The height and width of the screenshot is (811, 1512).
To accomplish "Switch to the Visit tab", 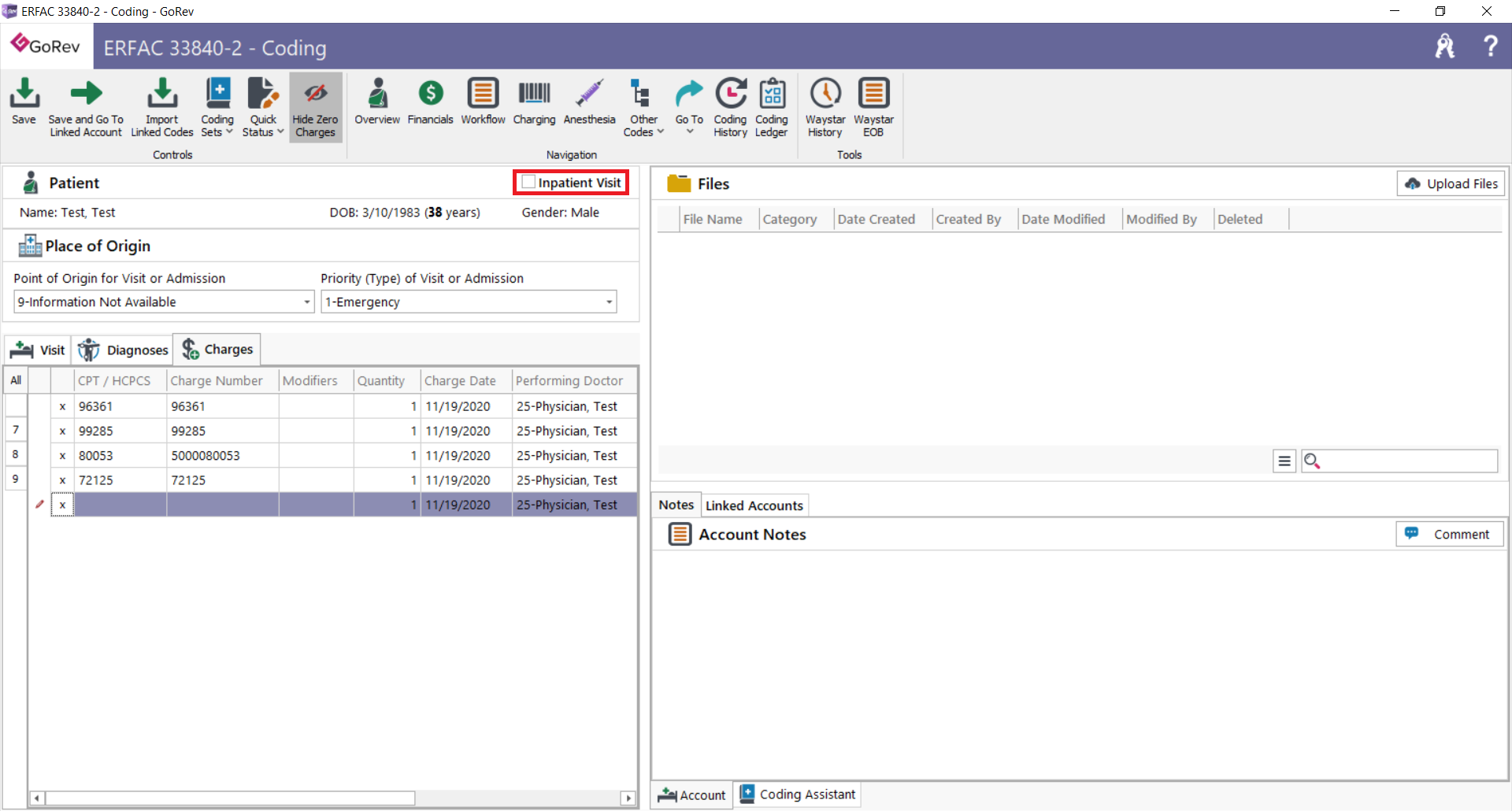I will click(x=38, y=350).
